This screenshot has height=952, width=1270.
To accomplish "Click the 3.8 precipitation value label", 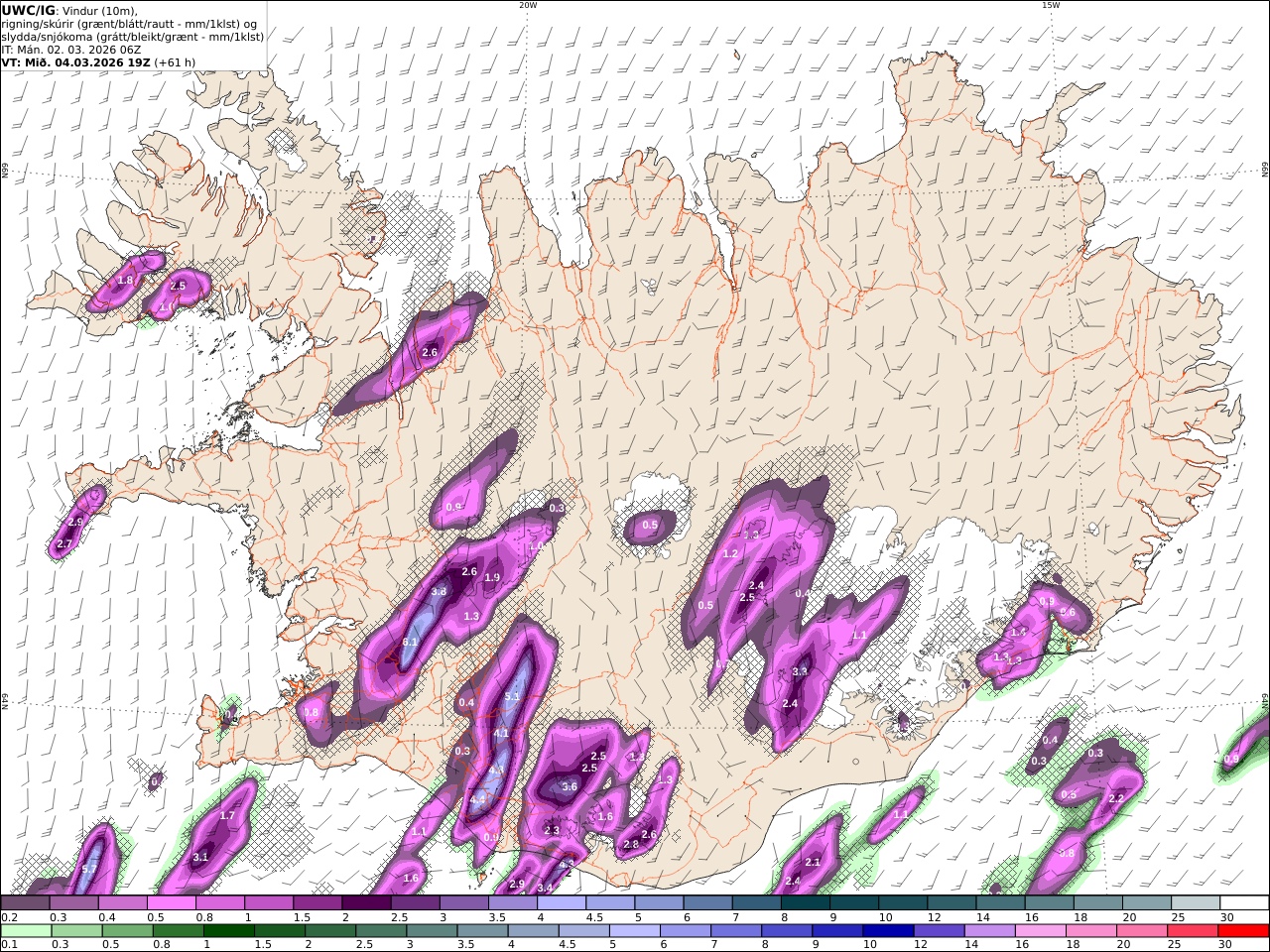I will pyautogui.click(x=440, y=591).
